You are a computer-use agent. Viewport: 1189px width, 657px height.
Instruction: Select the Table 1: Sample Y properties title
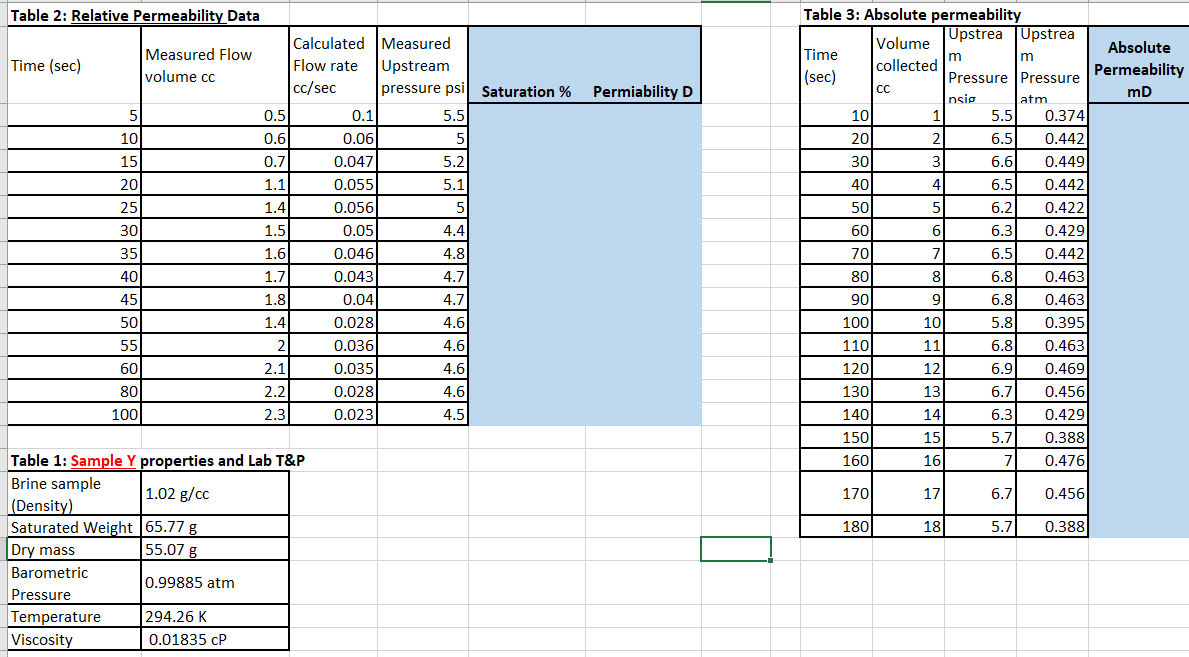pyautogui.click(x=100, y=460)
